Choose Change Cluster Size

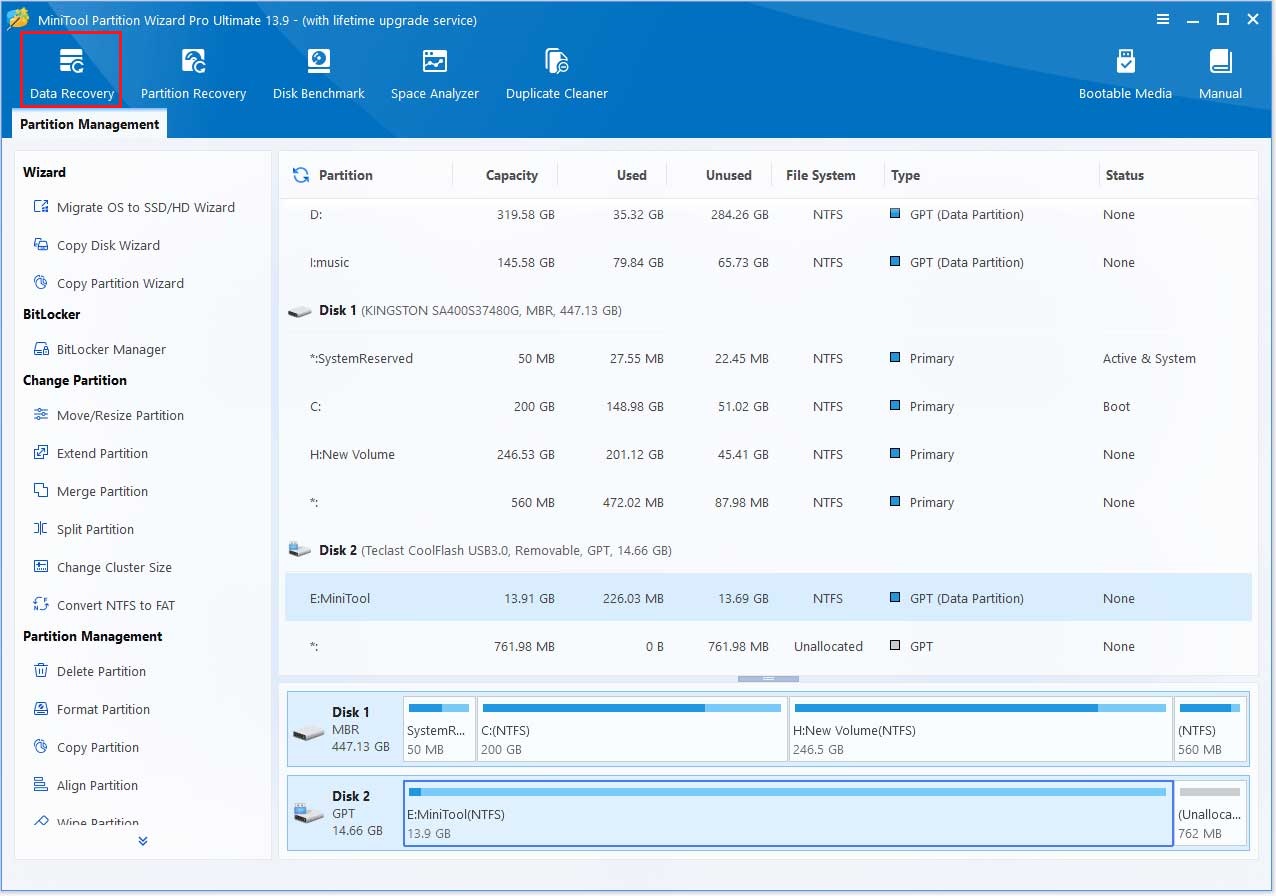coord(102,567)
